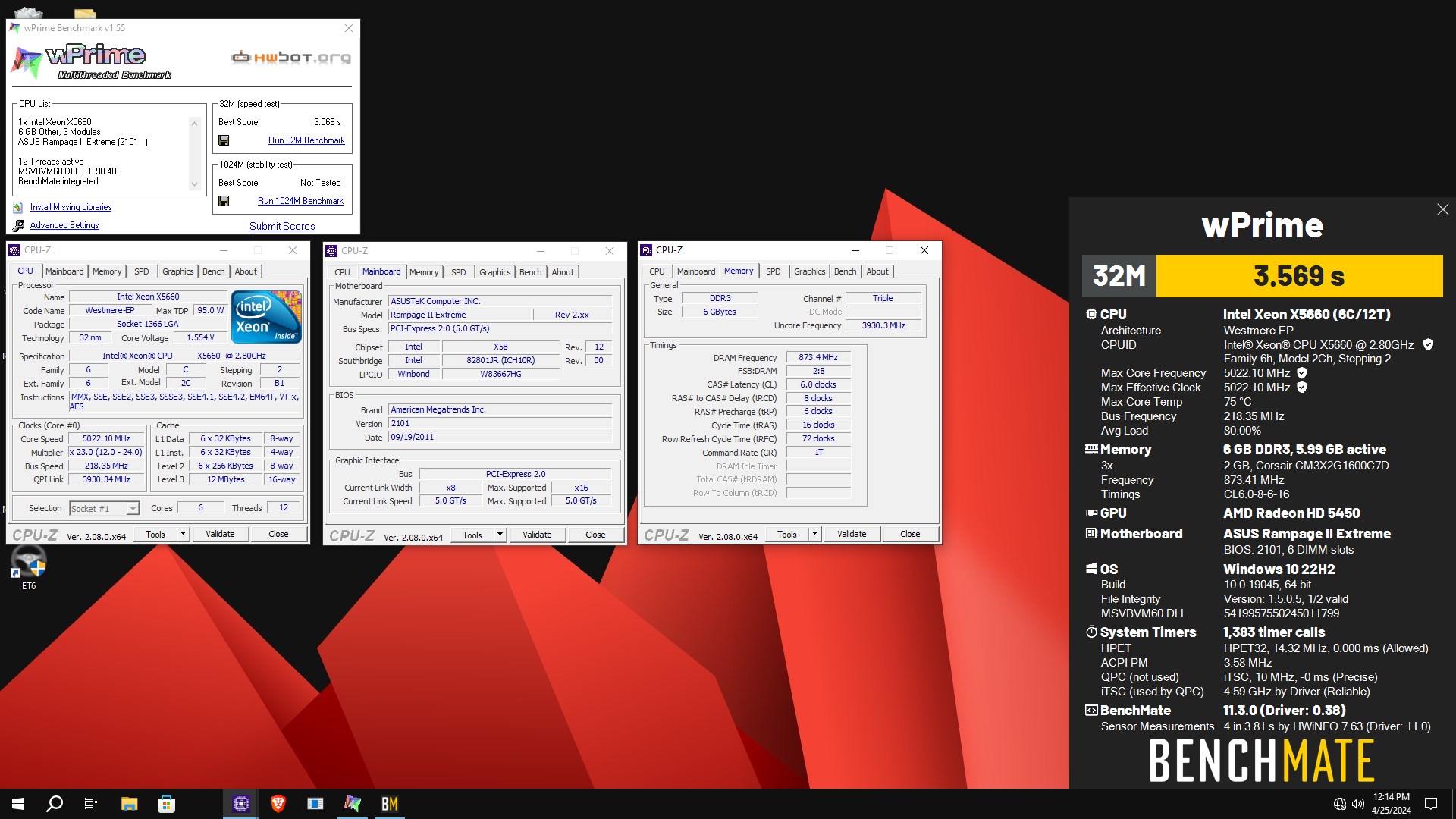Open the Windows Start menu

(x=18, y=804)
